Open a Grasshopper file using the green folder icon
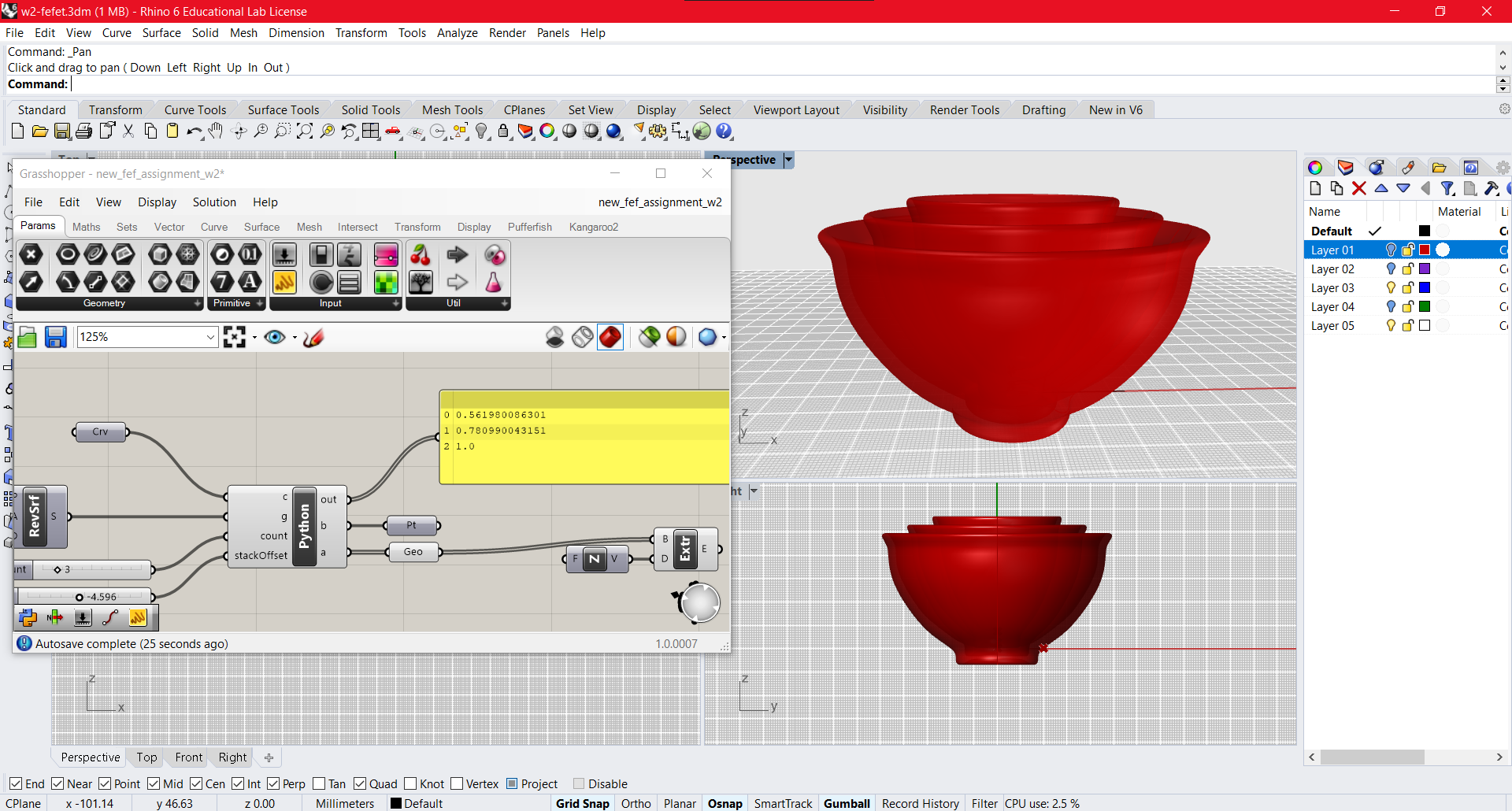Screen dimensions: 1512x811 click(27, 337)
